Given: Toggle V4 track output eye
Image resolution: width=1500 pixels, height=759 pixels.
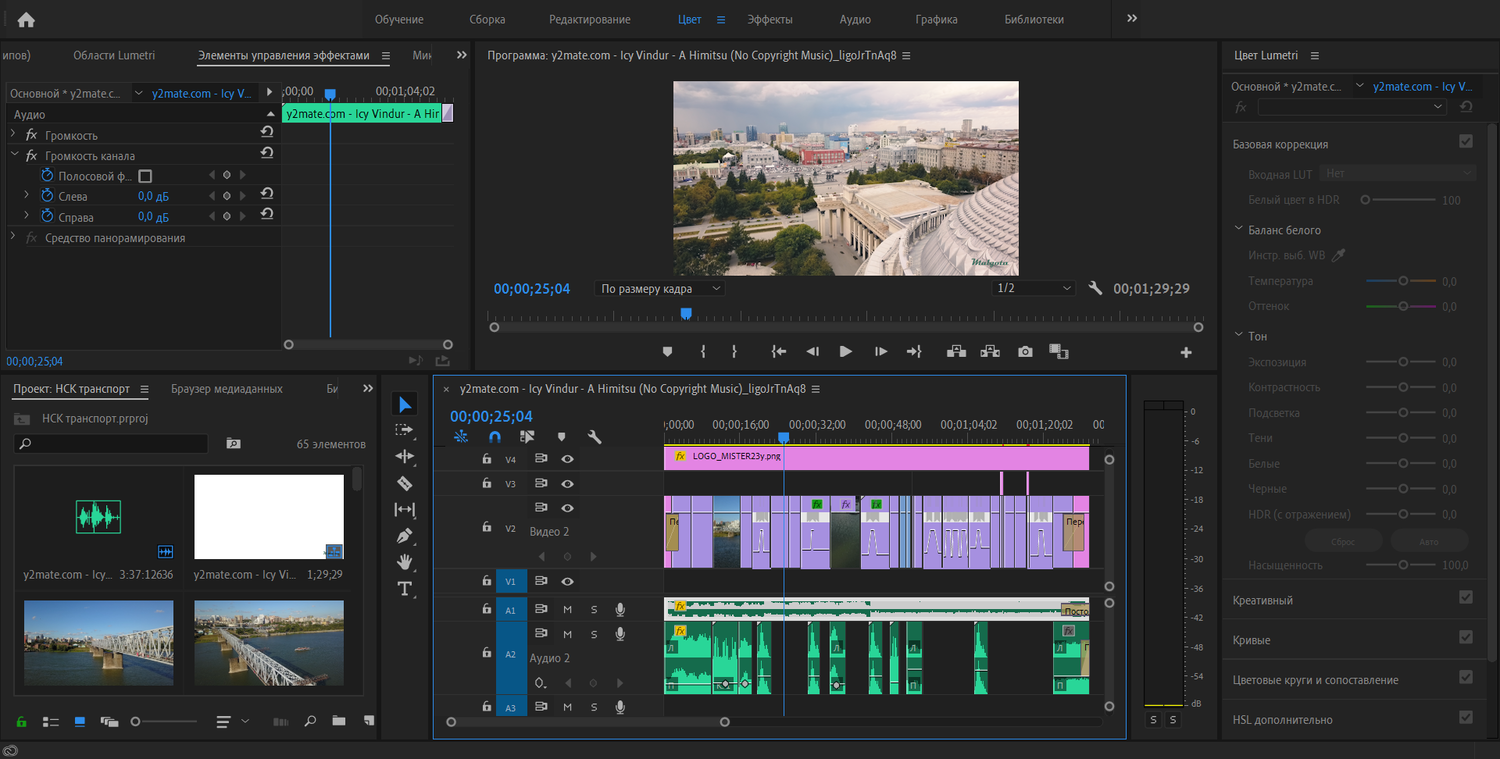Looking at the screenshot, I should [x=567, y=459].
